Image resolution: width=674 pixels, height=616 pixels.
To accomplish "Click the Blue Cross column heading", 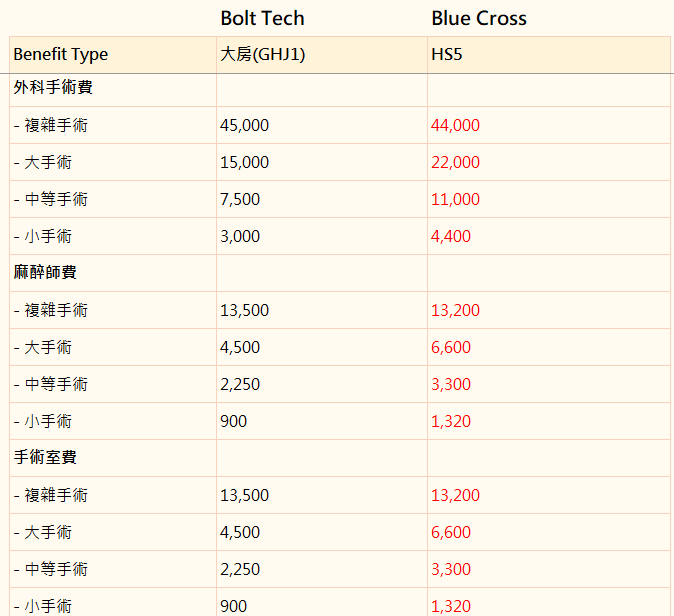I will (x=479, y=18).
